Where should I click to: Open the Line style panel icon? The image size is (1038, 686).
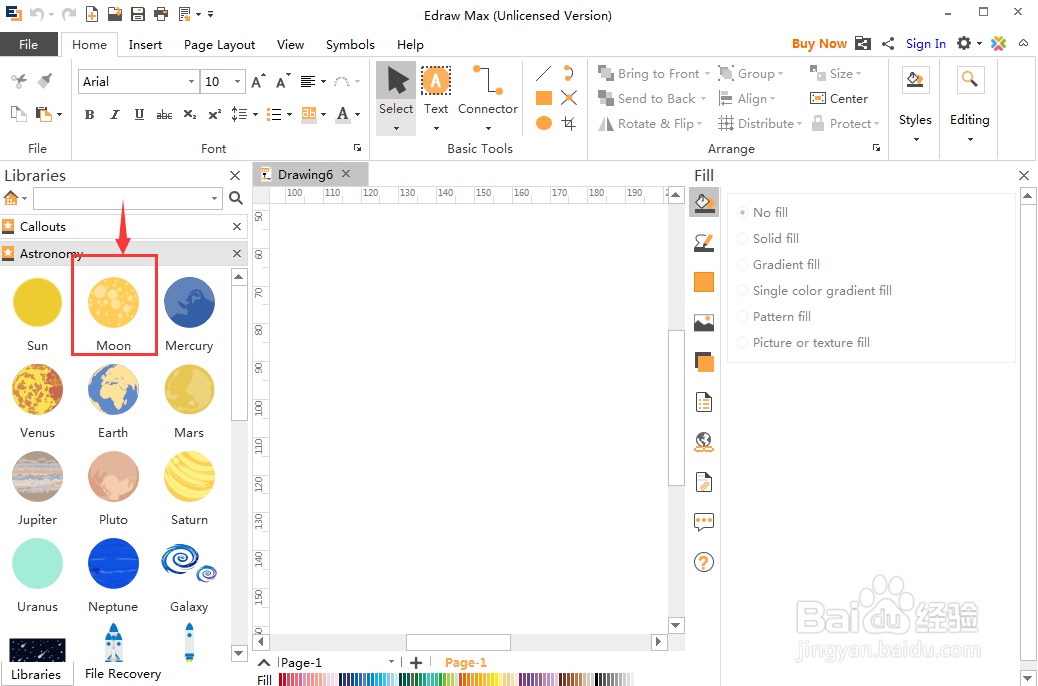[x=704, y=242]
